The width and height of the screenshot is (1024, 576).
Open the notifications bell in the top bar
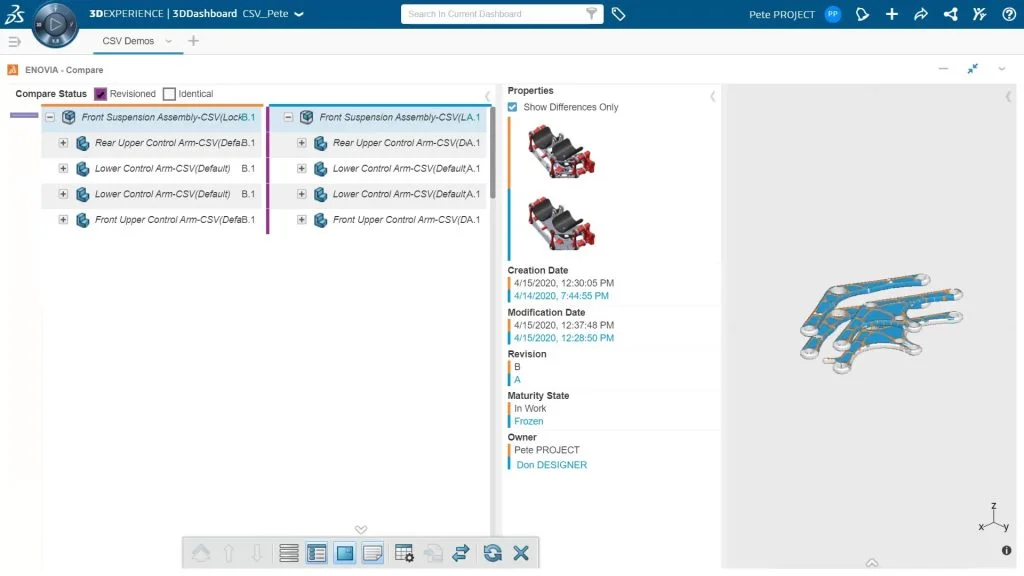pyautogui.click(x=862, y=14)
